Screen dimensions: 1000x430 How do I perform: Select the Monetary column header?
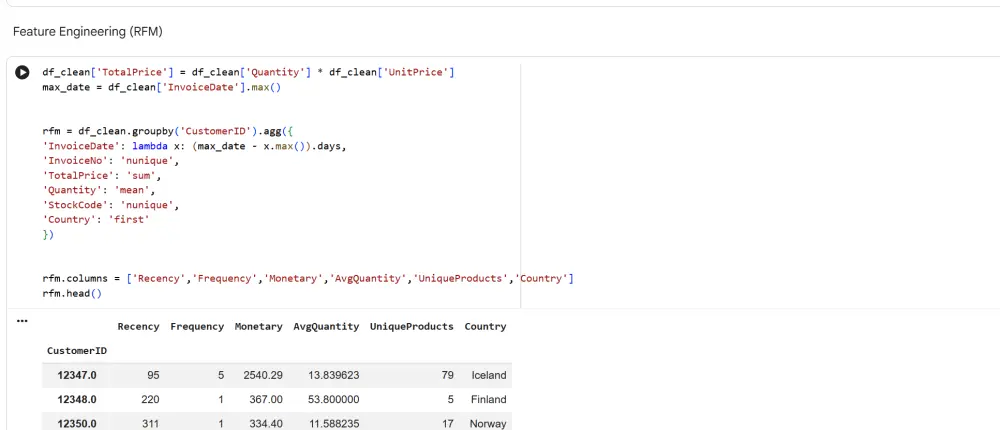click(258, 327)
